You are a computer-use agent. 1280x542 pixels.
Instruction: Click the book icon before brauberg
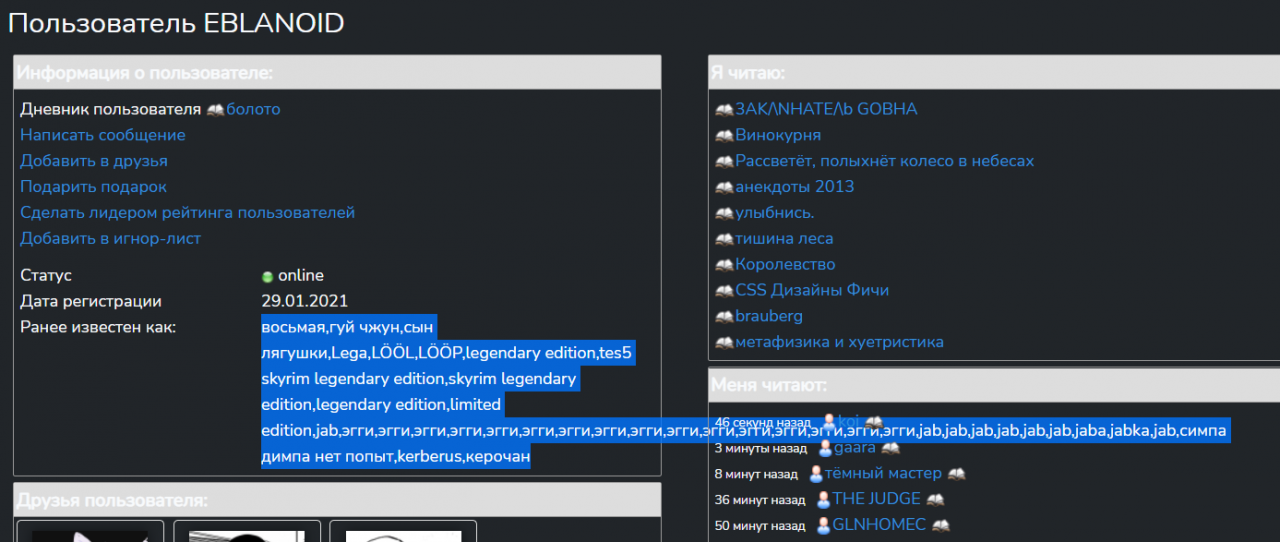pyautogui.click(x=724, y=316)
